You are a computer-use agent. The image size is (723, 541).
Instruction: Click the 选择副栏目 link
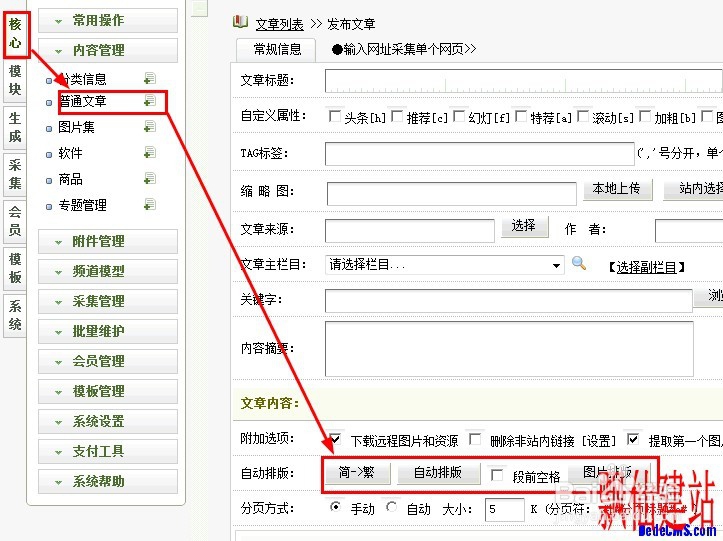[646, 267]
